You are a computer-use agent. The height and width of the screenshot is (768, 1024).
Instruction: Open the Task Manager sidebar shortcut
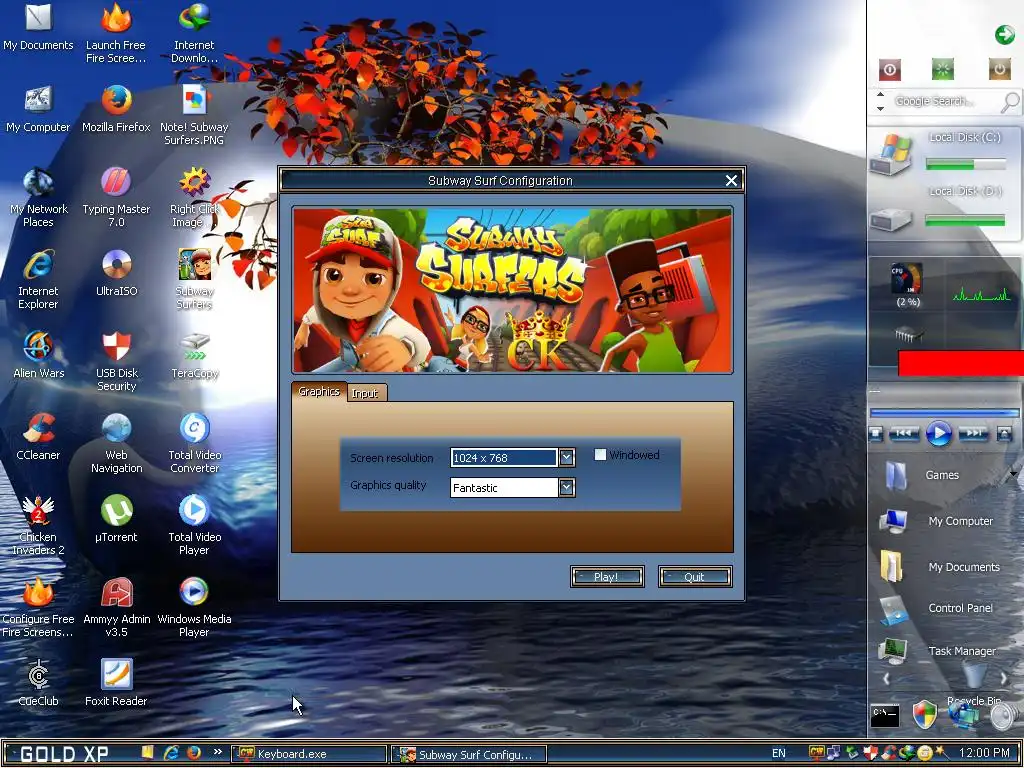tap(937, 651)
